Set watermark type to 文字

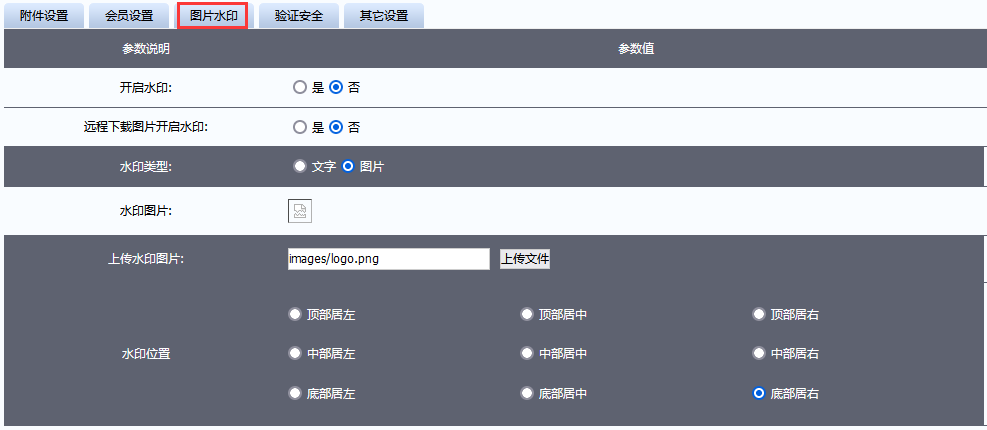coord(299,167)
